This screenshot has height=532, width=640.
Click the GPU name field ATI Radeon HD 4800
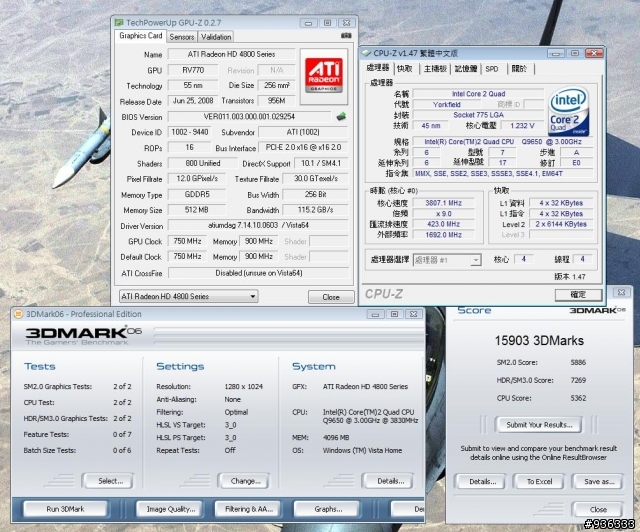pos(231,54)
